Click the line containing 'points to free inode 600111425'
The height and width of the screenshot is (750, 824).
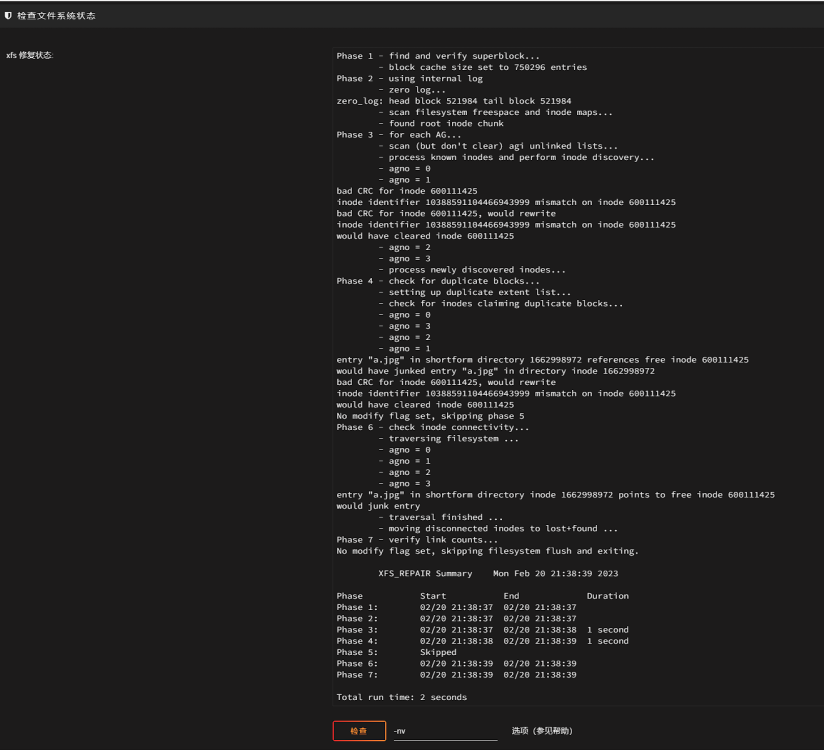555,495
